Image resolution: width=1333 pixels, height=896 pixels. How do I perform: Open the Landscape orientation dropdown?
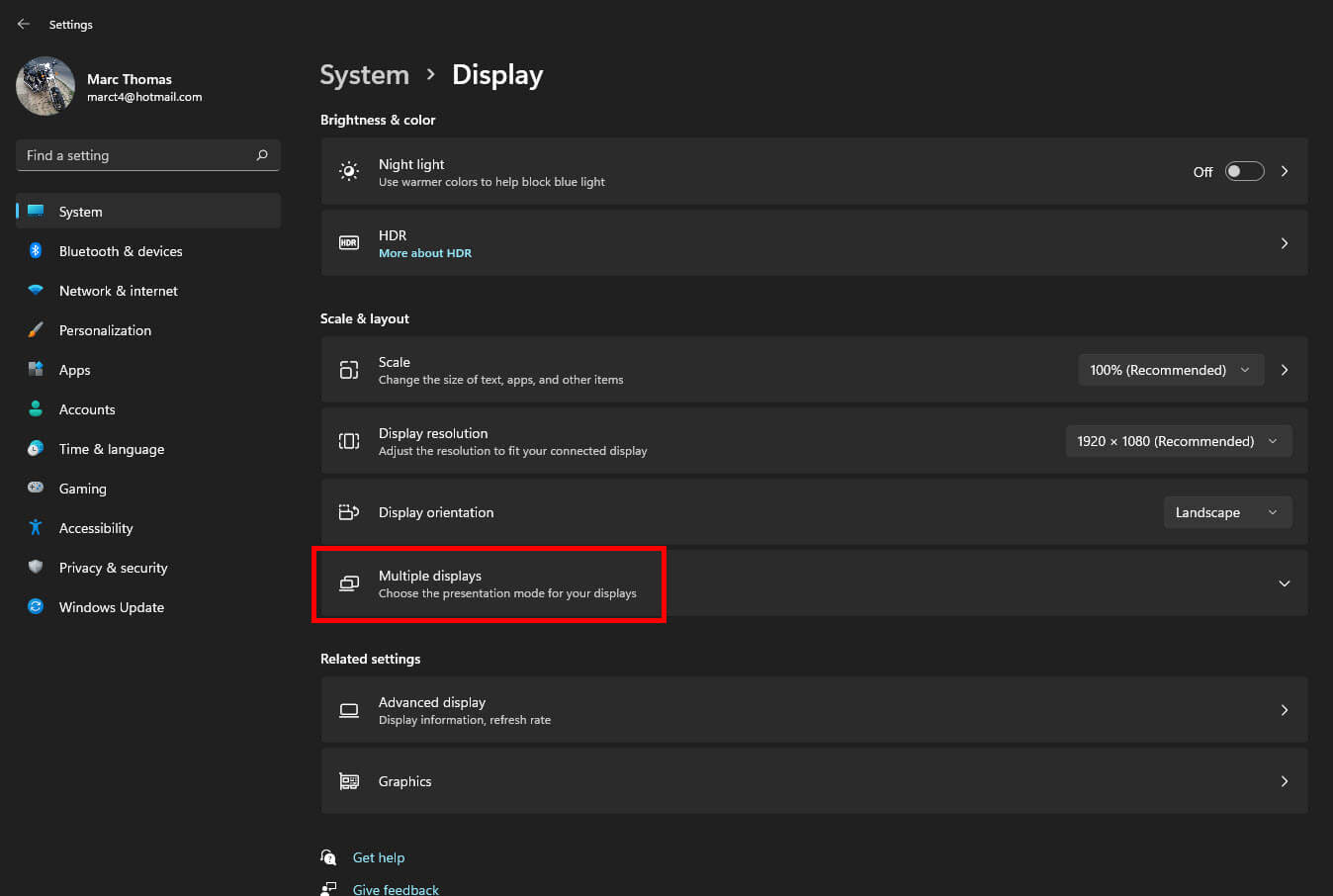coord(1227,512)
